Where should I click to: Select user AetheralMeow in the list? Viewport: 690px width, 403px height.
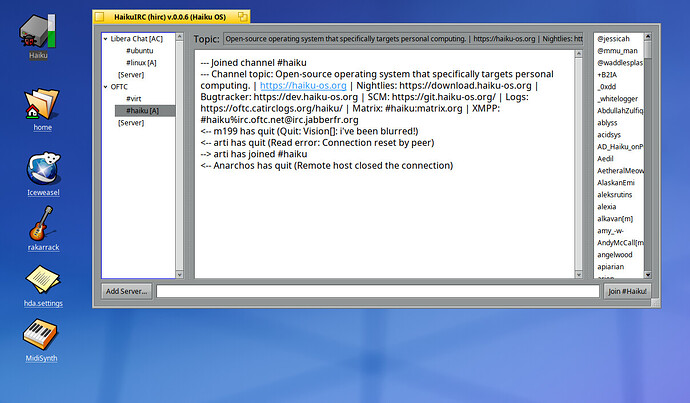point(620,171)
